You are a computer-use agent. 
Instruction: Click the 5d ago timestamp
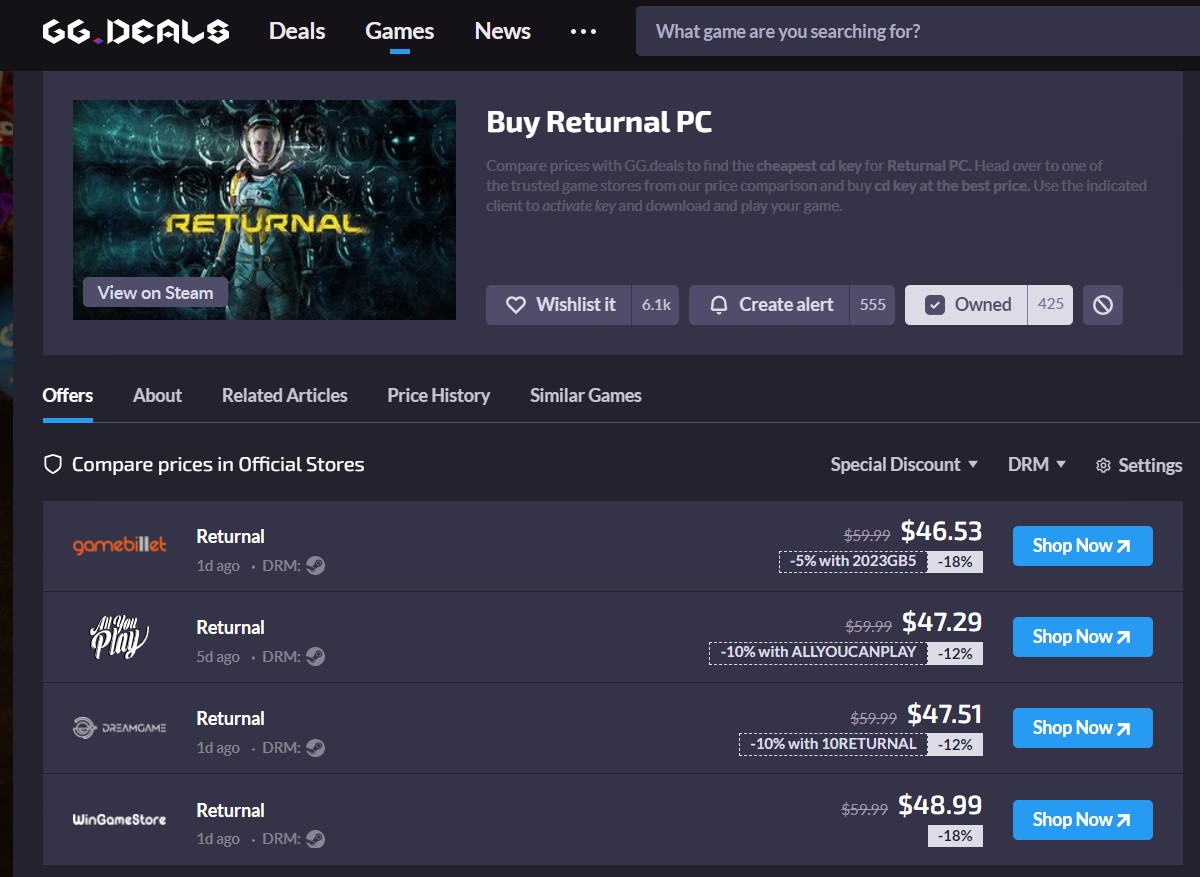tap(218, 657)
